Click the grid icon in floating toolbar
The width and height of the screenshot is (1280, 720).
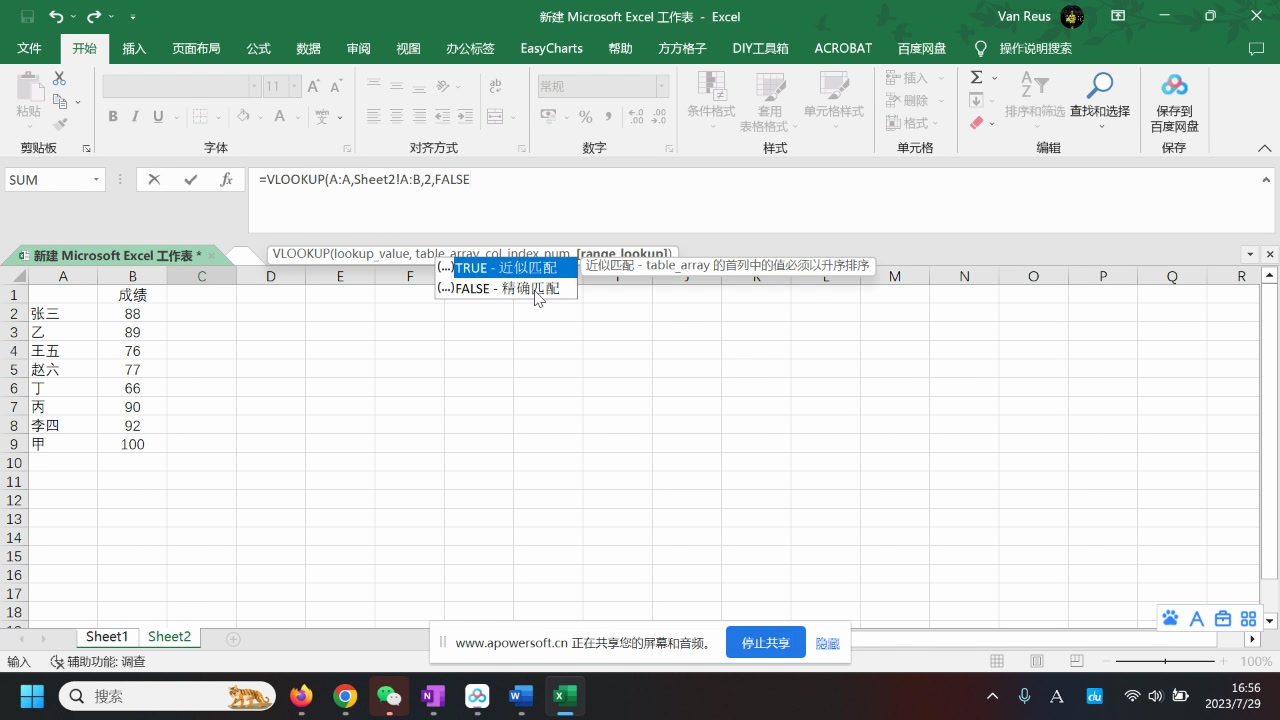coord(1248,618)
